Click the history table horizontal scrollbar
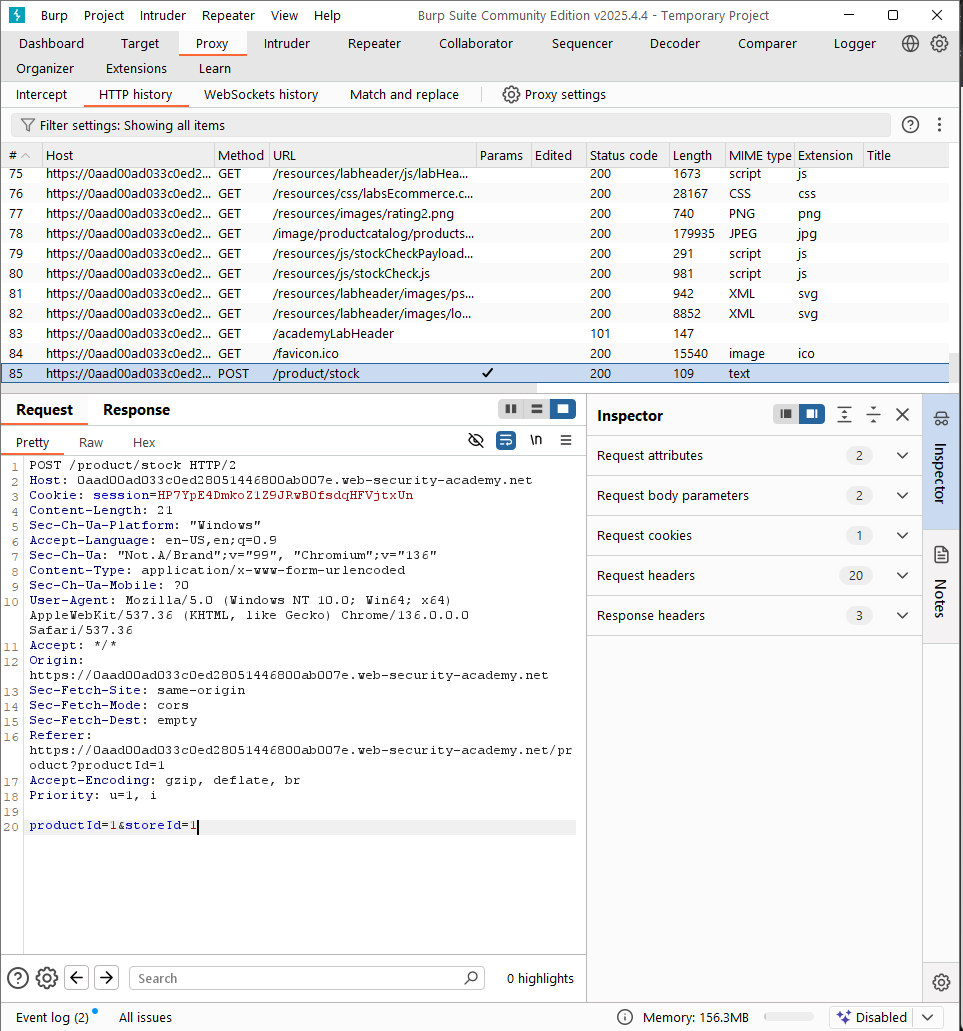Image resolution: width=963 pixels, height=1031 pixels. tap(270, 389)
